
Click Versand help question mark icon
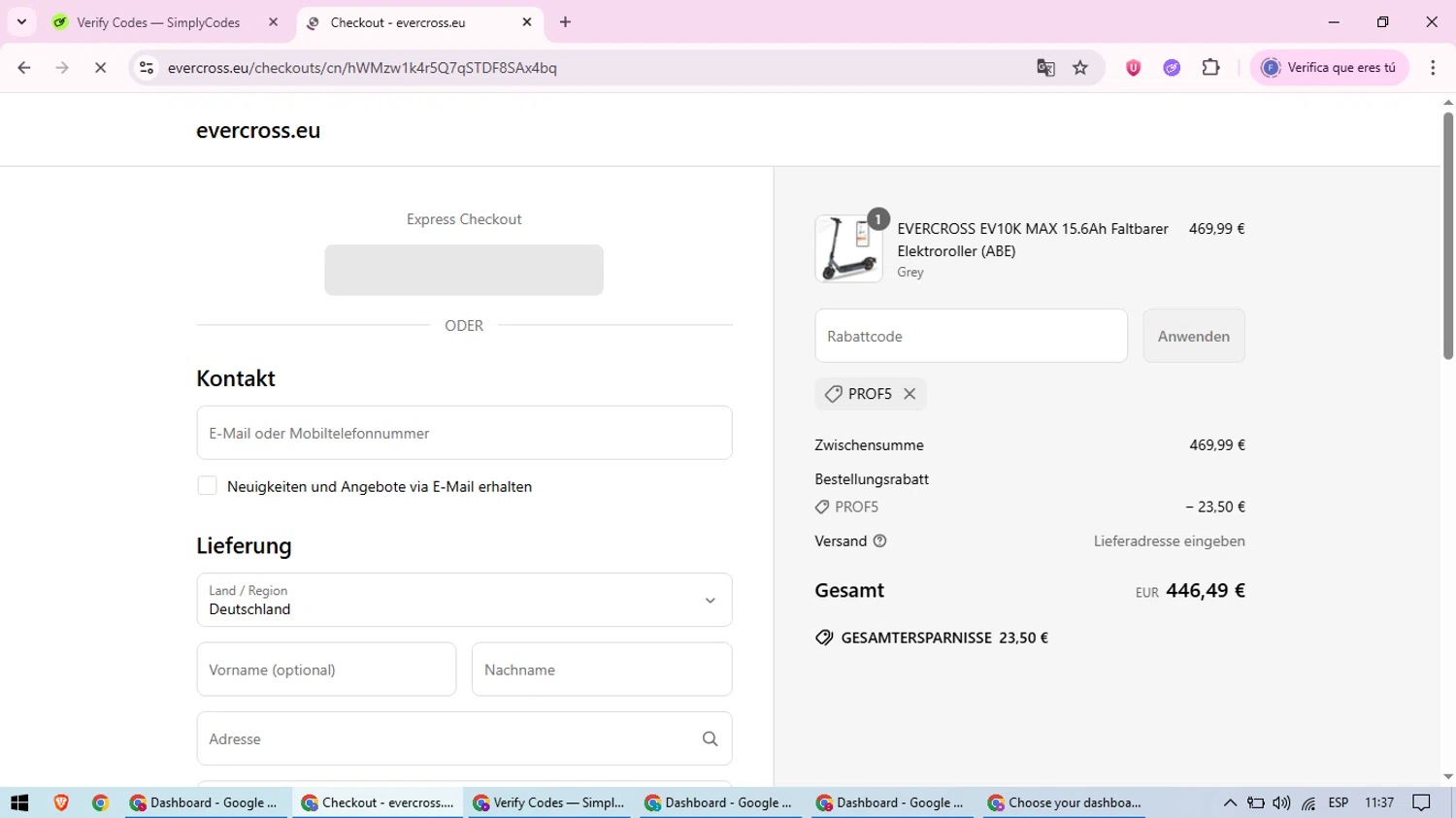[879, 541]
